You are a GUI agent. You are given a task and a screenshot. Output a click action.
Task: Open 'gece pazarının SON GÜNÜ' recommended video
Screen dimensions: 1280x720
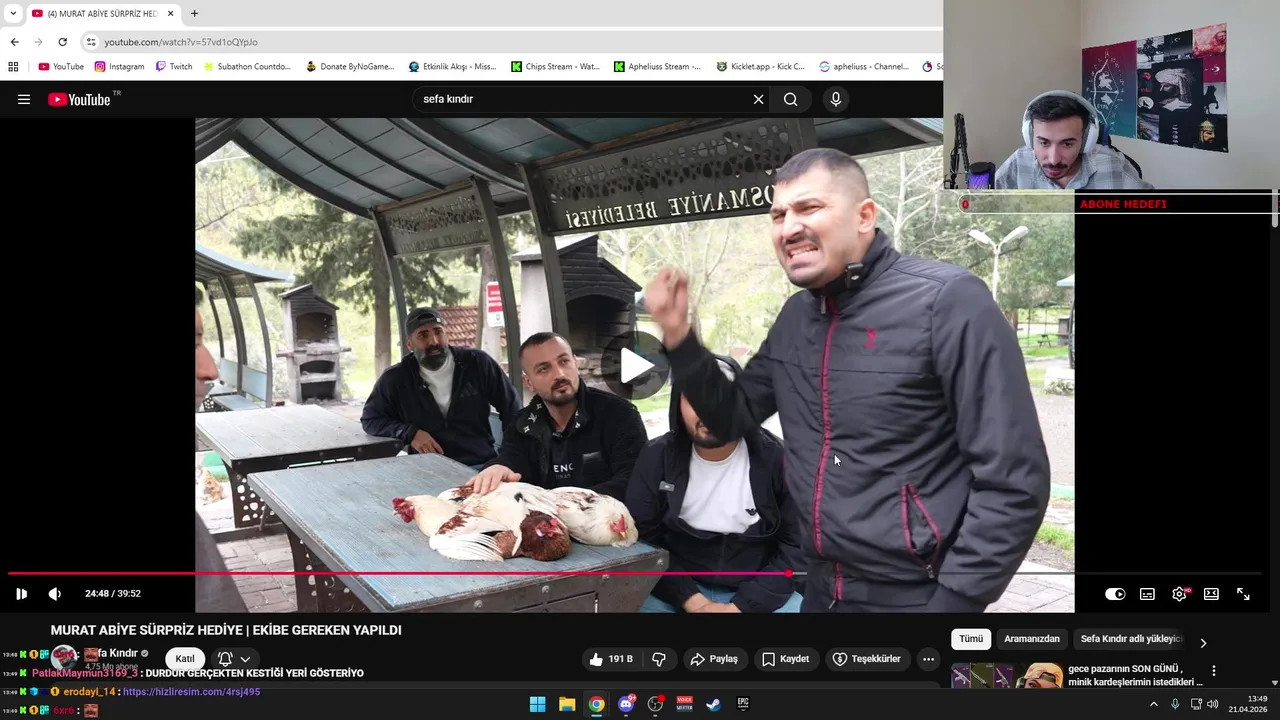(1135, 675)
